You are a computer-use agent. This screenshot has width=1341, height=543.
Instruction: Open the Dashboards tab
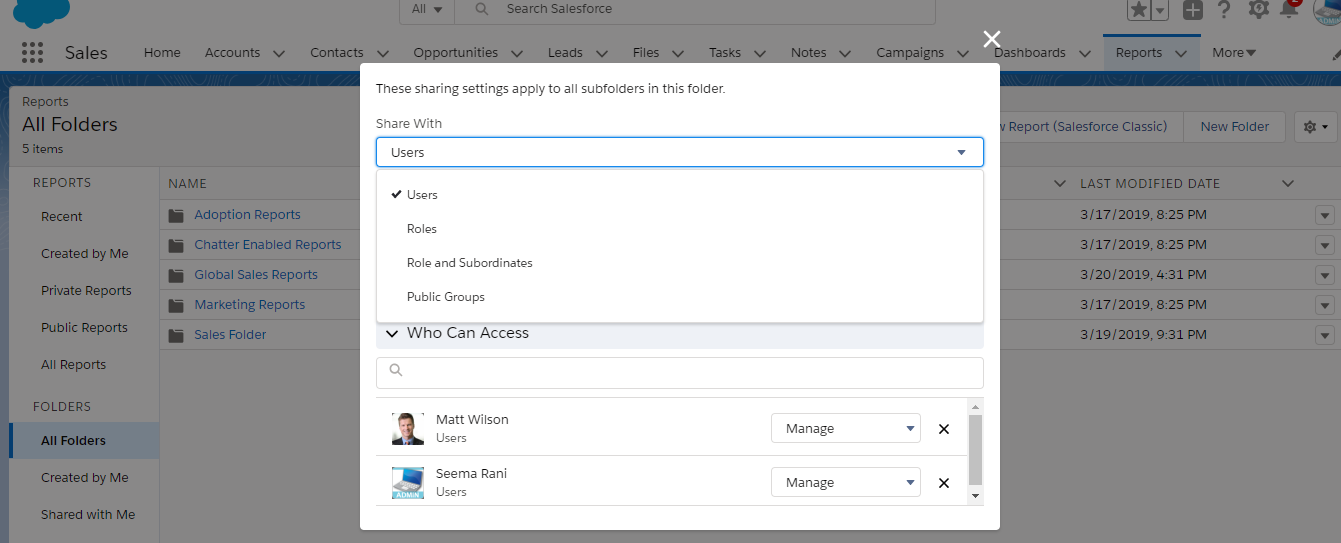1030,52
